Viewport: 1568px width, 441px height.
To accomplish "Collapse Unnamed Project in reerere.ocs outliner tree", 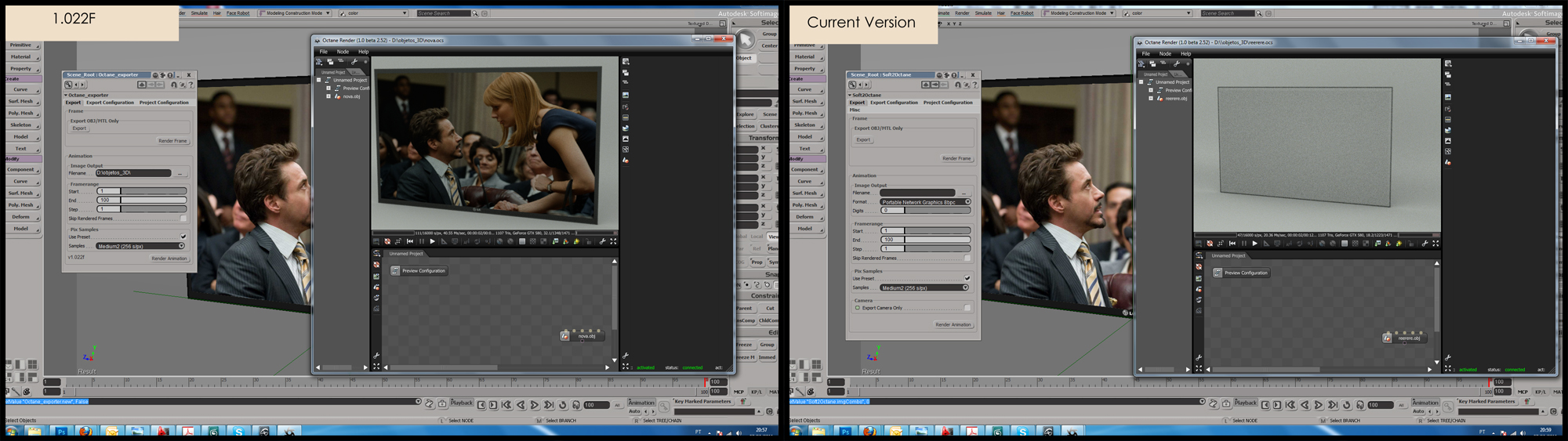I will point(1141,82).
